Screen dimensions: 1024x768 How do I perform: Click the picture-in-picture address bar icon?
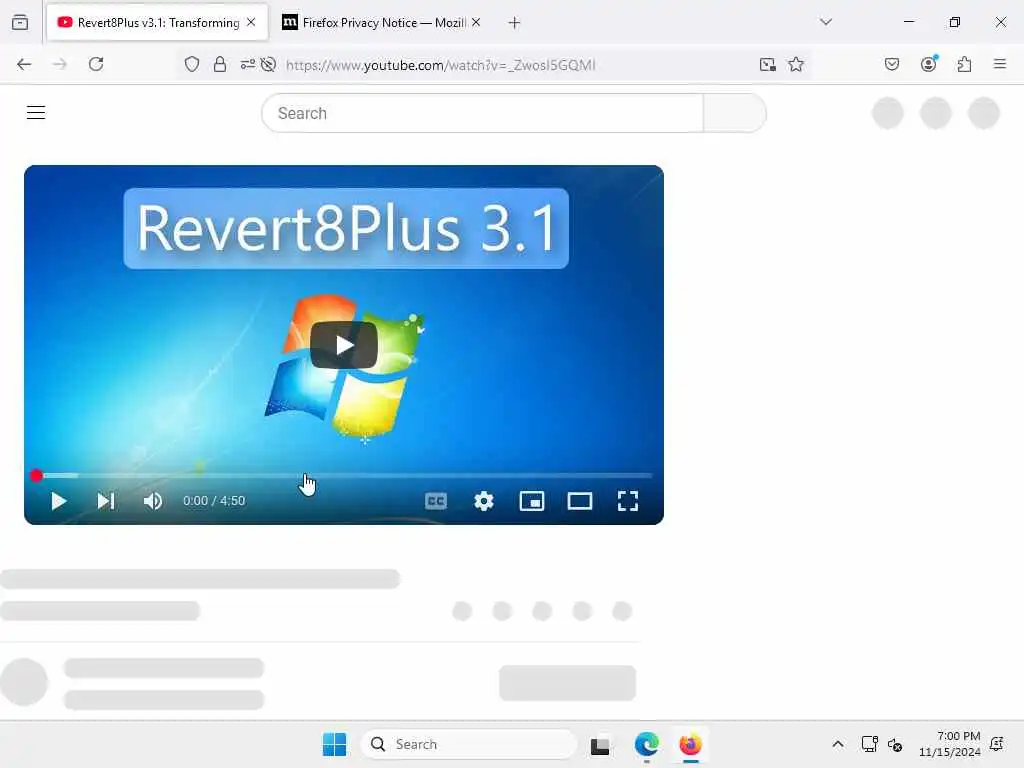pyautogui.click(x=767, y=64)
